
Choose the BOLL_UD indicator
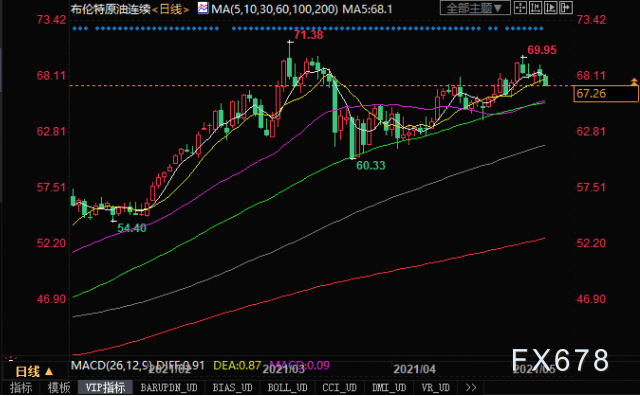coord(287,387)
